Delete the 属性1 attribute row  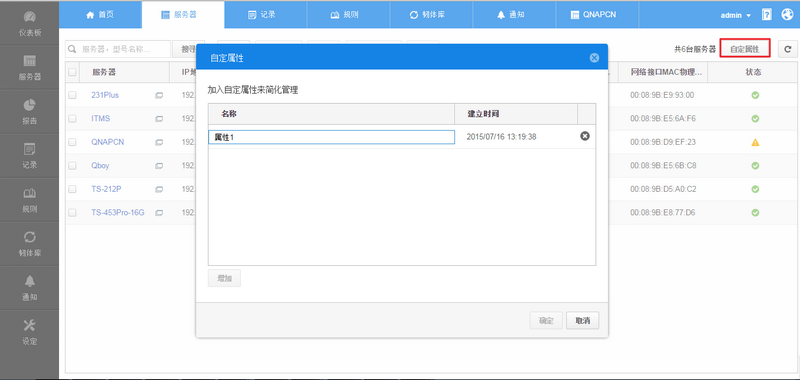(585, 136)
